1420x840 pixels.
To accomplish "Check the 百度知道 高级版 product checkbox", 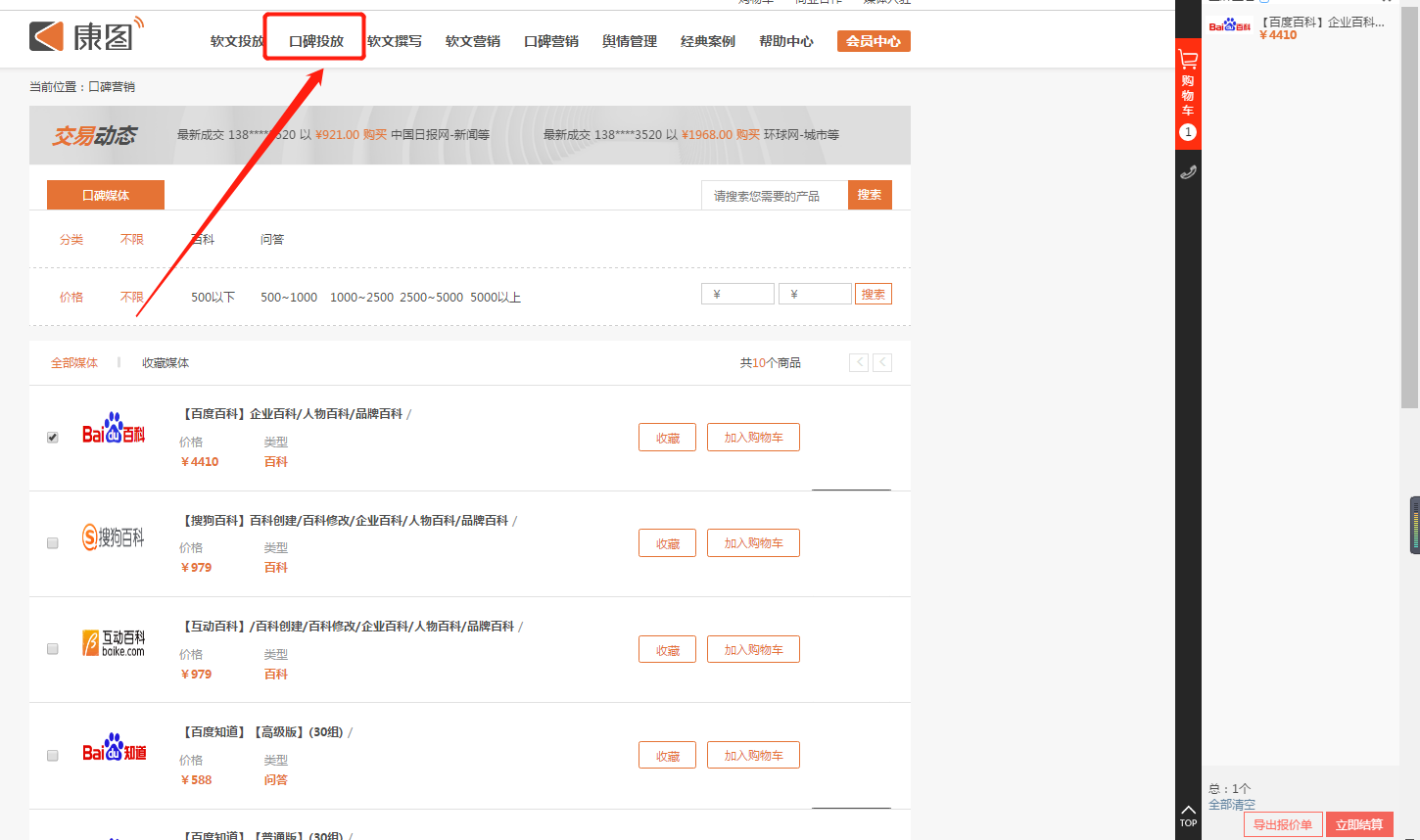I will (x=53, y=755).
